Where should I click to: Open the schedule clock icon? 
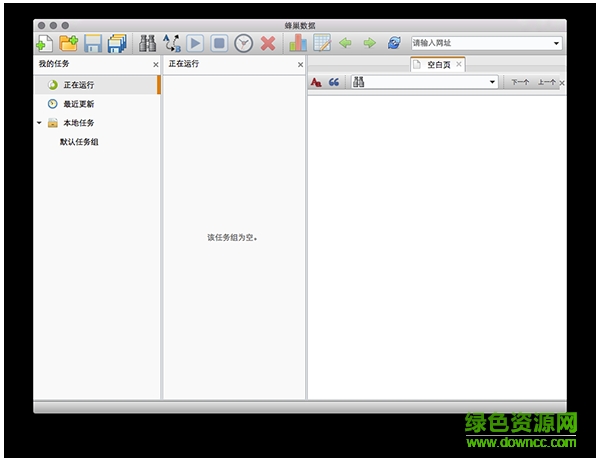click(244, 43)
